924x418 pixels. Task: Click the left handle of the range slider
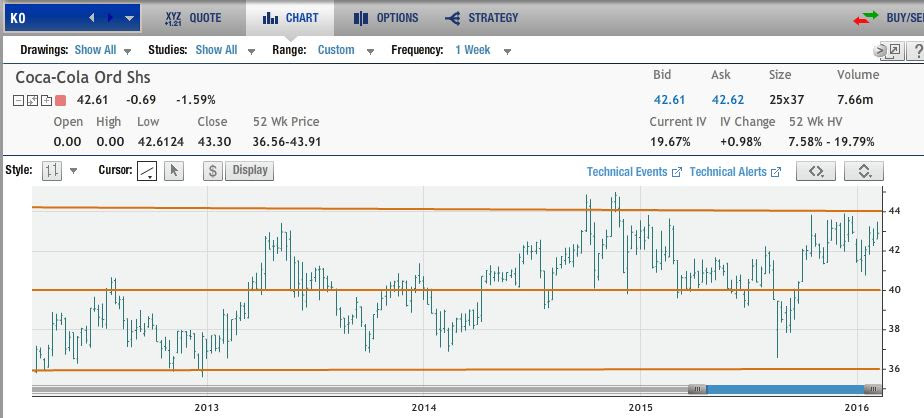[x=698, y=389]
